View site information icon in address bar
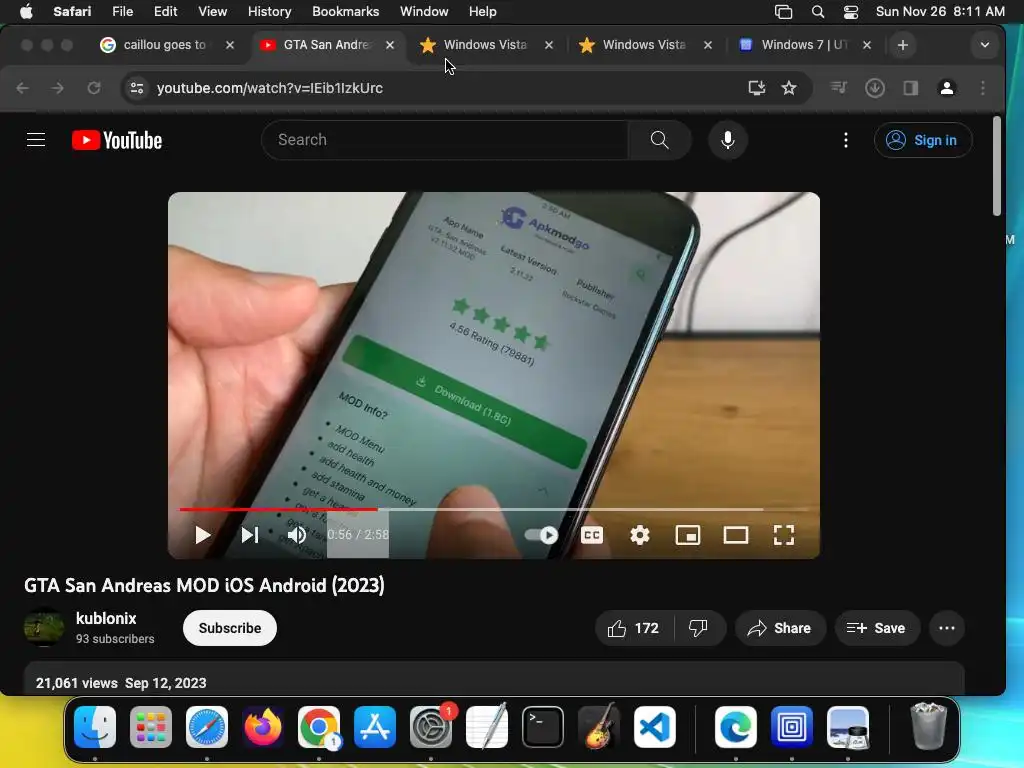1024x768 pixels. [136, 88]
